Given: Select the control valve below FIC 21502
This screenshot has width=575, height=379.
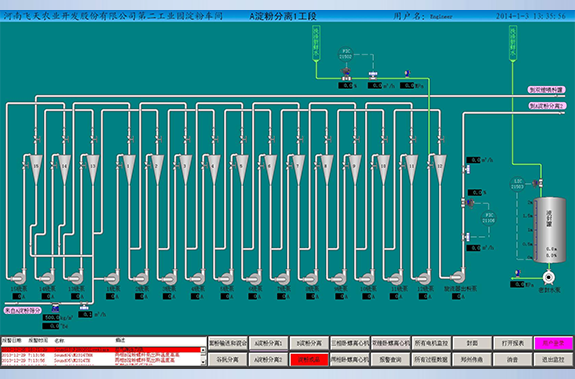Looking at the screenshot, I should pos(346,74).
